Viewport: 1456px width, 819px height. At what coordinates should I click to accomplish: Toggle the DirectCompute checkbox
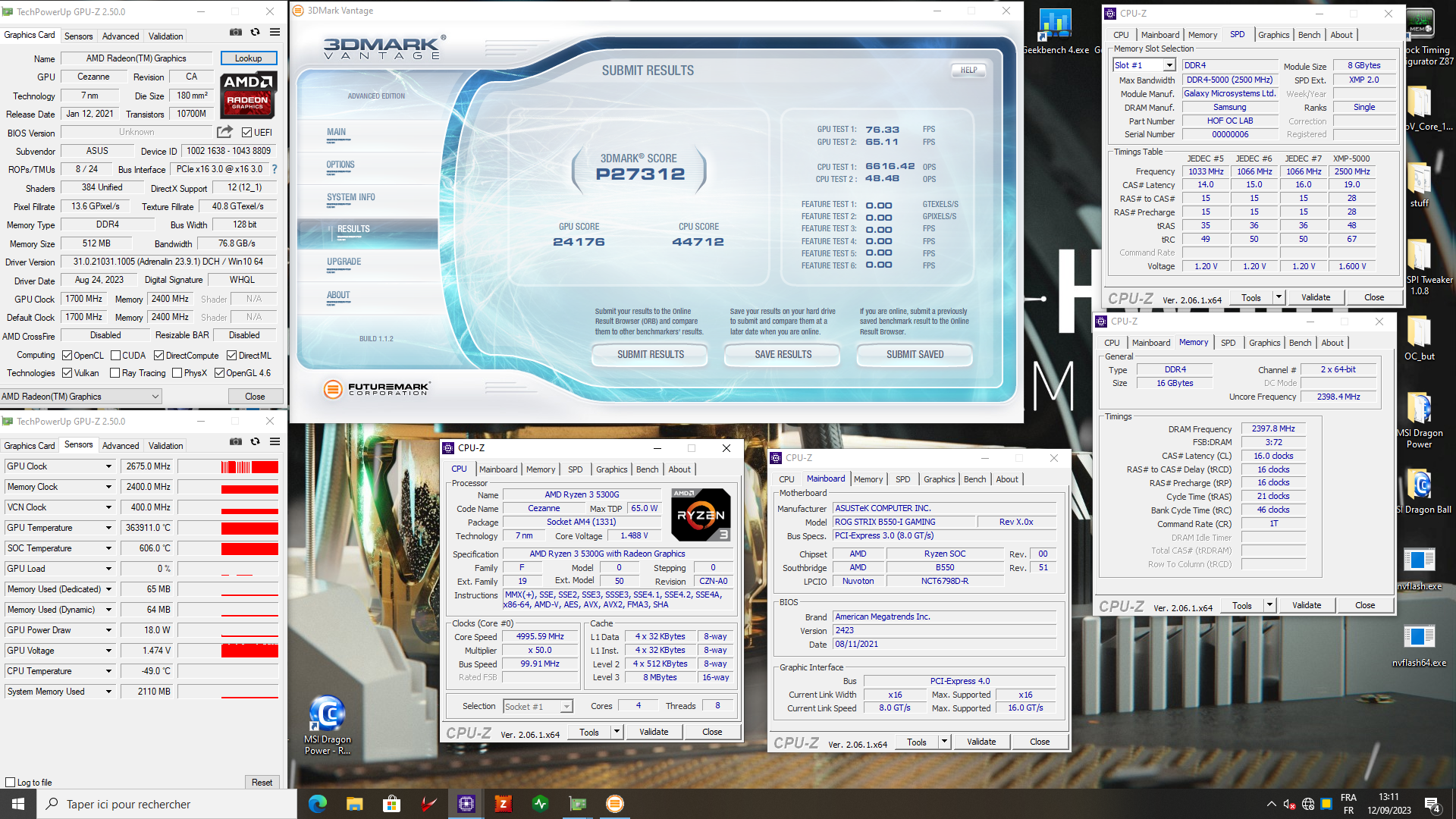[x=158, y=356]
